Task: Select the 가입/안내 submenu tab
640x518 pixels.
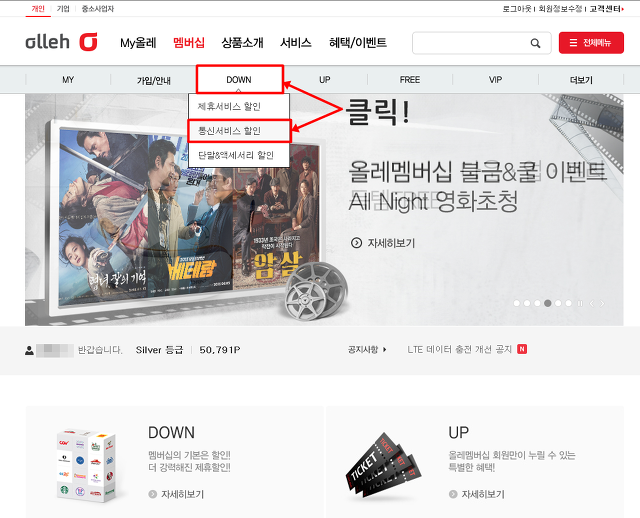Action: click(x=153, y=80)
